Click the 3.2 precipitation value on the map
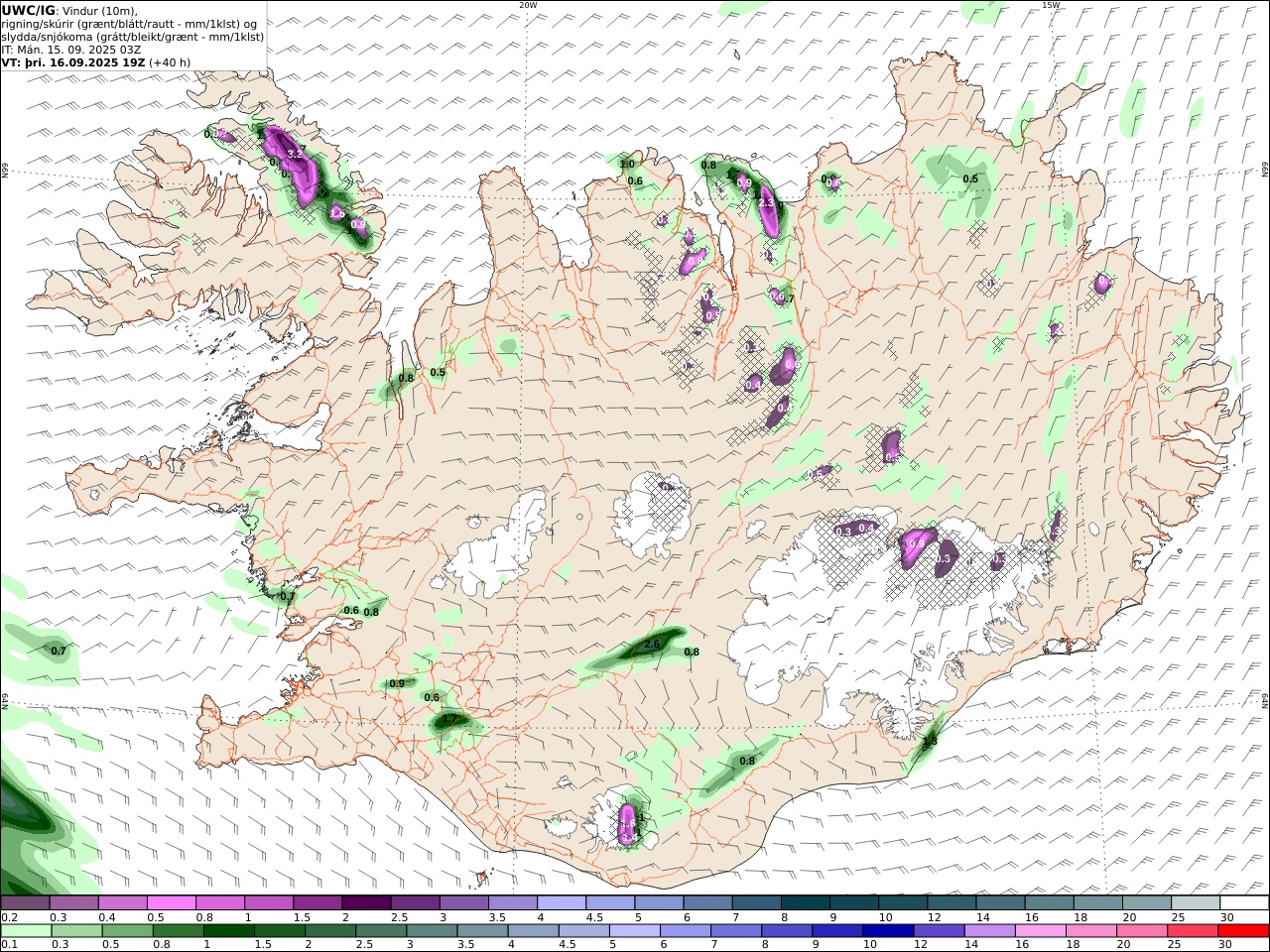The width and height of the screenshot is (1270, 952). (x=295, y=154)
